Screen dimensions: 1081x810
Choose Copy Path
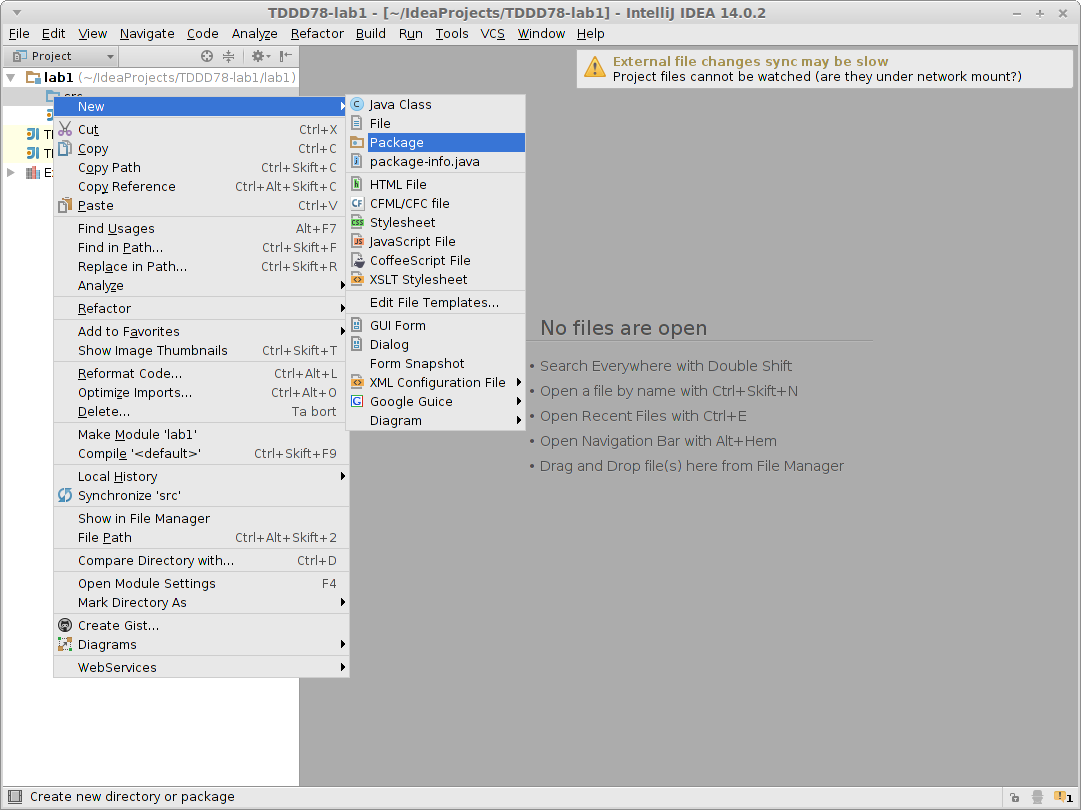[201, 168]
